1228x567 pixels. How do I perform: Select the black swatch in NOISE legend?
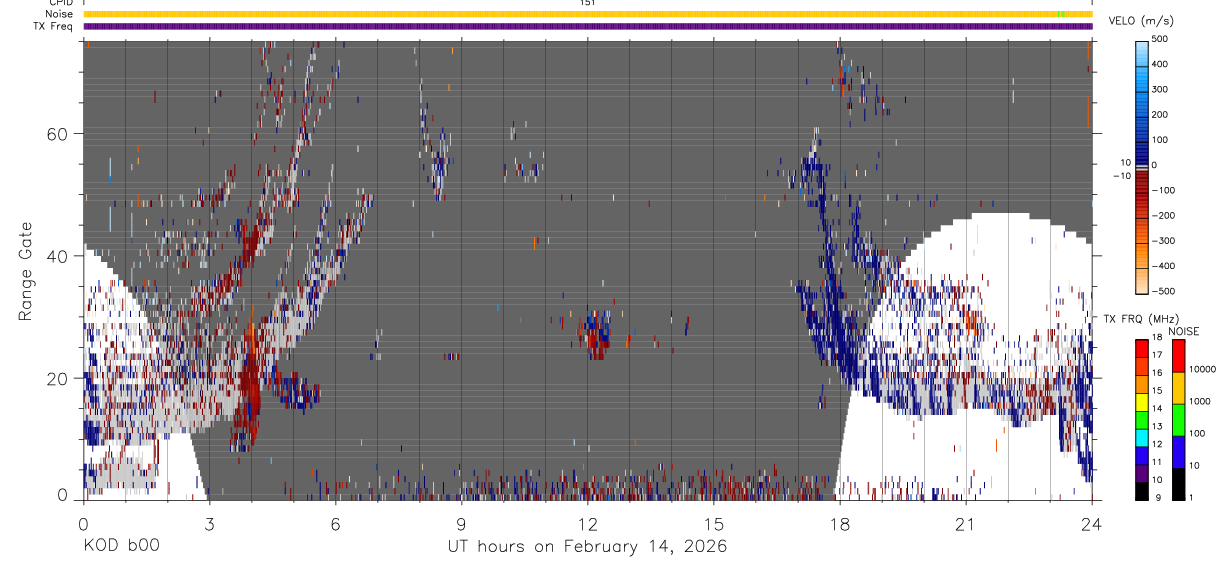click(1178, 484)
